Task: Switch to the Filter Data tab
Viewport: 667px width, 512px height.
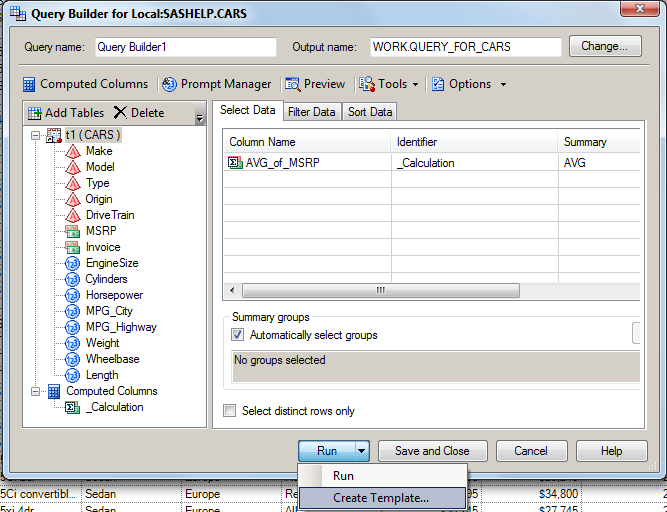Action: point(312,112)
